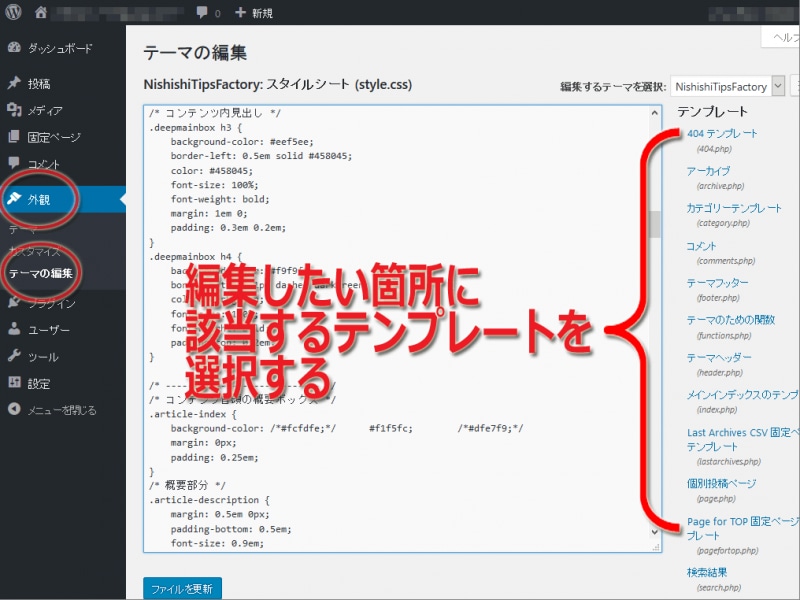Expand the 編集するテーマを選択 theme dropdown

coord(727,87)
